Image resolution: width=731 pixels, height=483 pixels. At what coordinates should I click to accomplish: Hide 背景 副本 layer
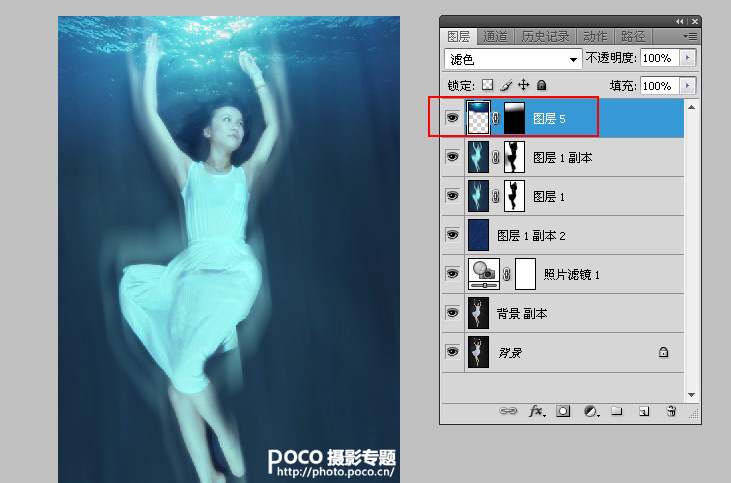452,312
